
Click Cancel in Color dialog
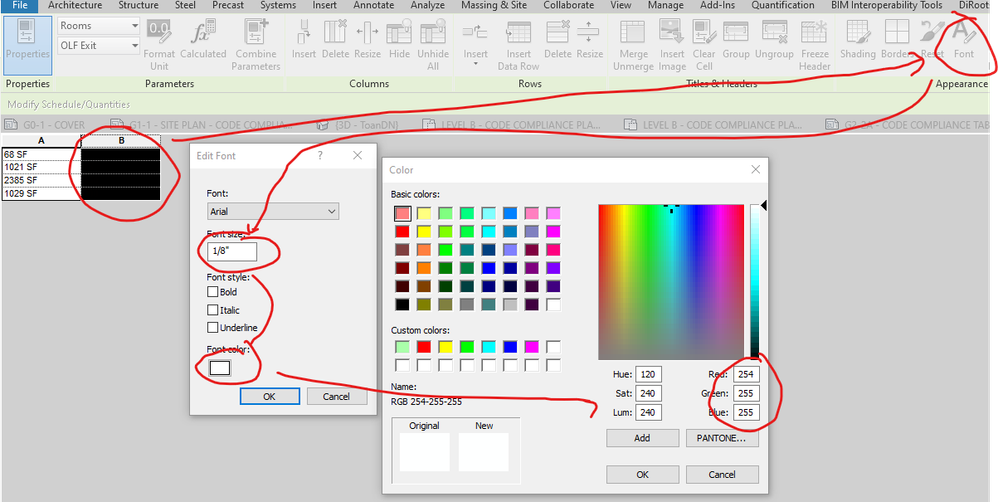click(x=722, y=475)
